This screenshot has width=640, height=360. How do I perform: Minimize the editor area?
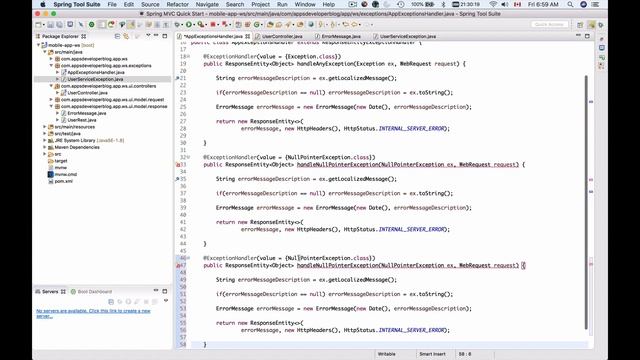tap(578, 36)
